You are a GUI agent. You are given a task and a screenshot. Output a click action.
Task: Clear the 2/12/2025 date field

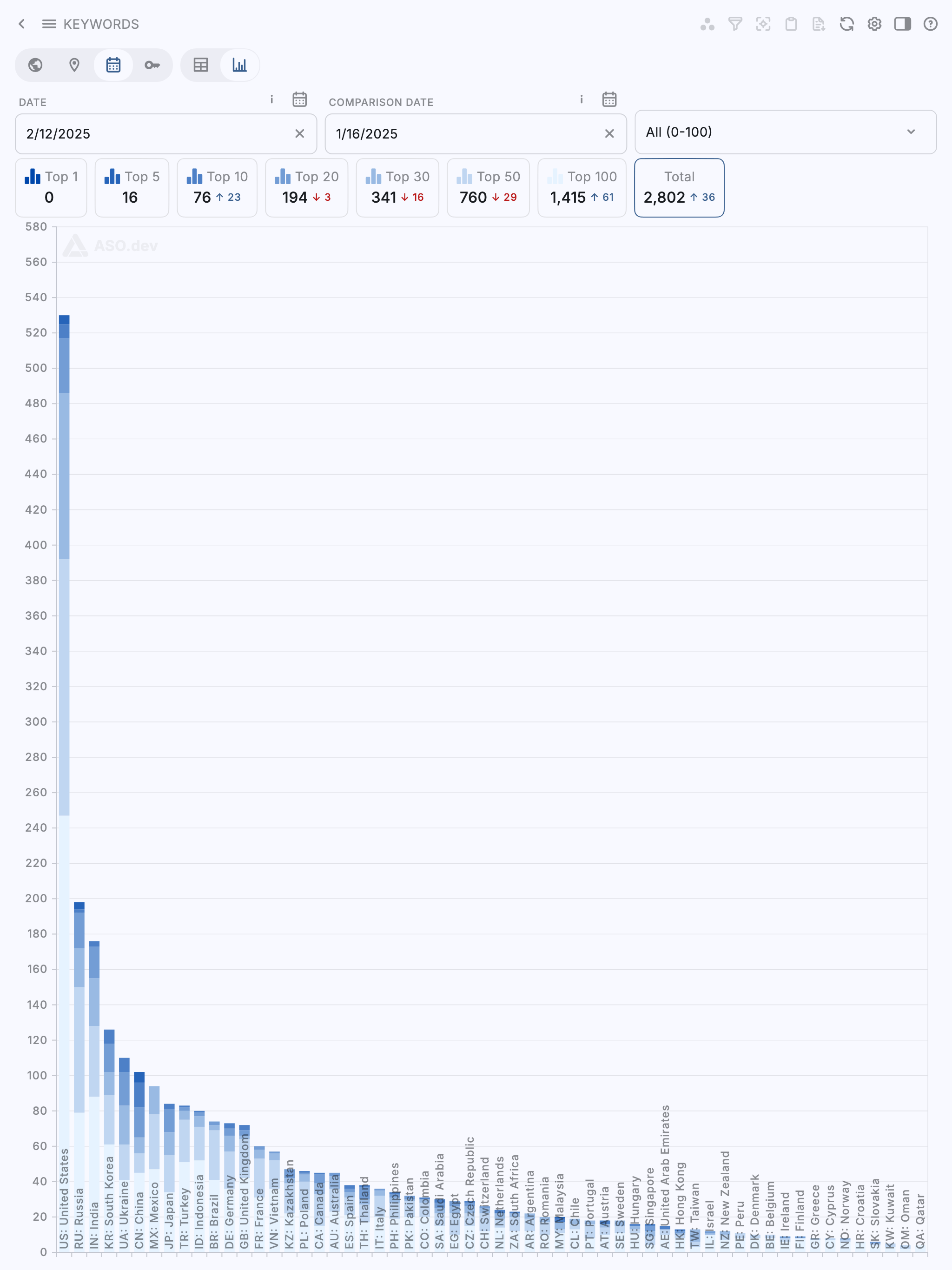pyautogui.click(x=299, y=134)
